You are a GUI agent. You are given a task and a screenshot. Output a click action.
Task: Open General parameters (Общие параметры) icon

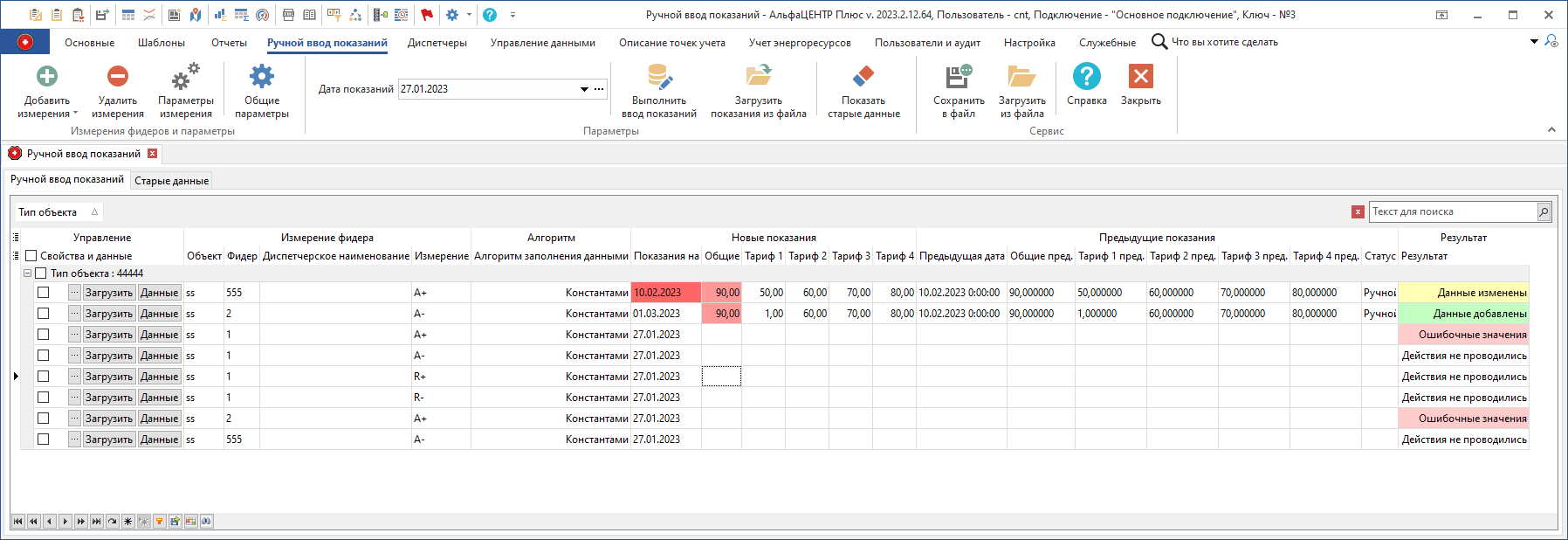point(261,77)
